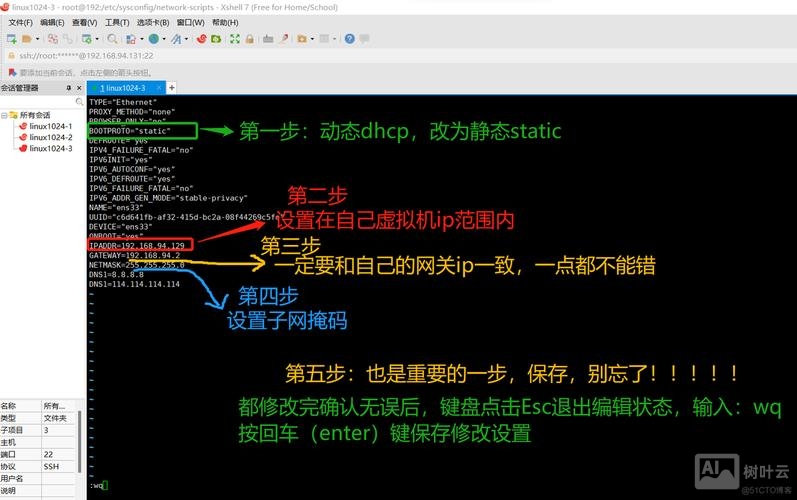Viewport: 797px width, 500px height.
Task: Click the terminal line NETMASK=255.255.255.0
Action: (137, 265)
